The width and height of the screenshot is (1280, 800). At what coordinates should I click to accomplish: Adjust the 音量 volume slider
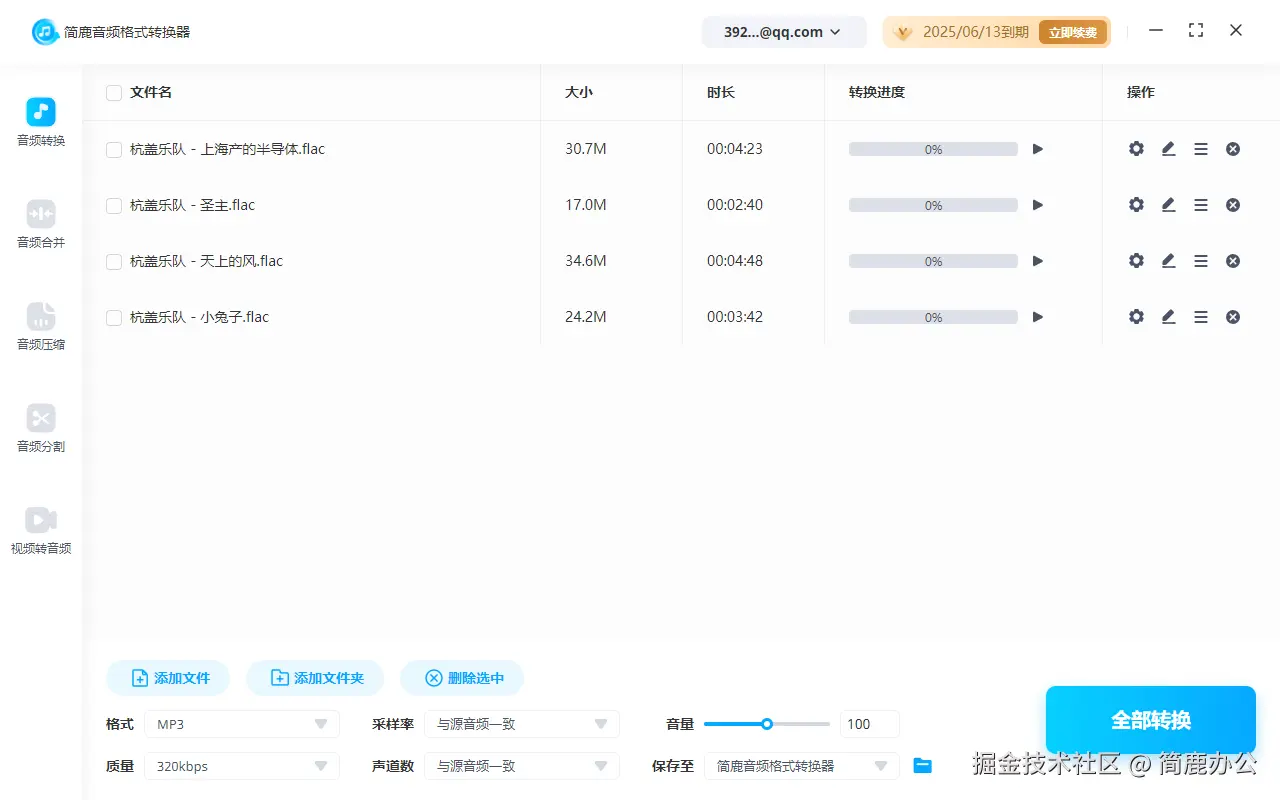point(767,723)
